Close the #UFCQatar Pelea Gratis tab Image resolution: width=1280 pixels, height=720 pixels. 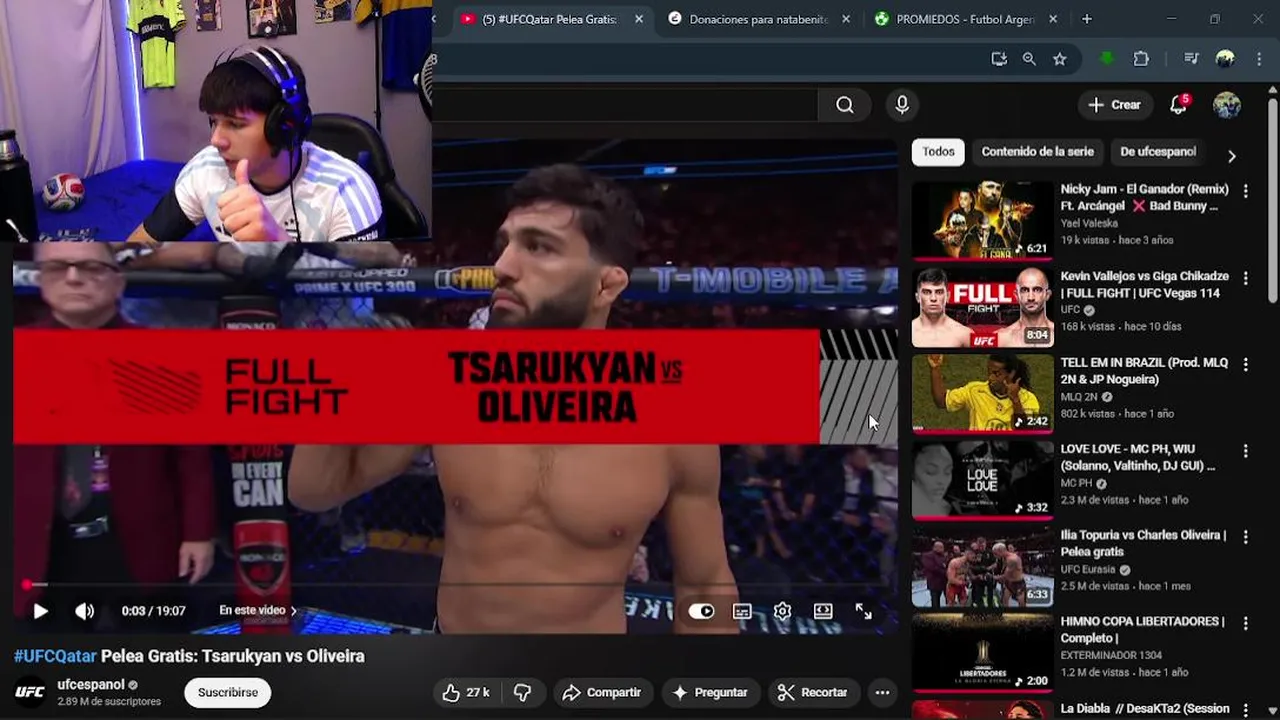(639, 19)
